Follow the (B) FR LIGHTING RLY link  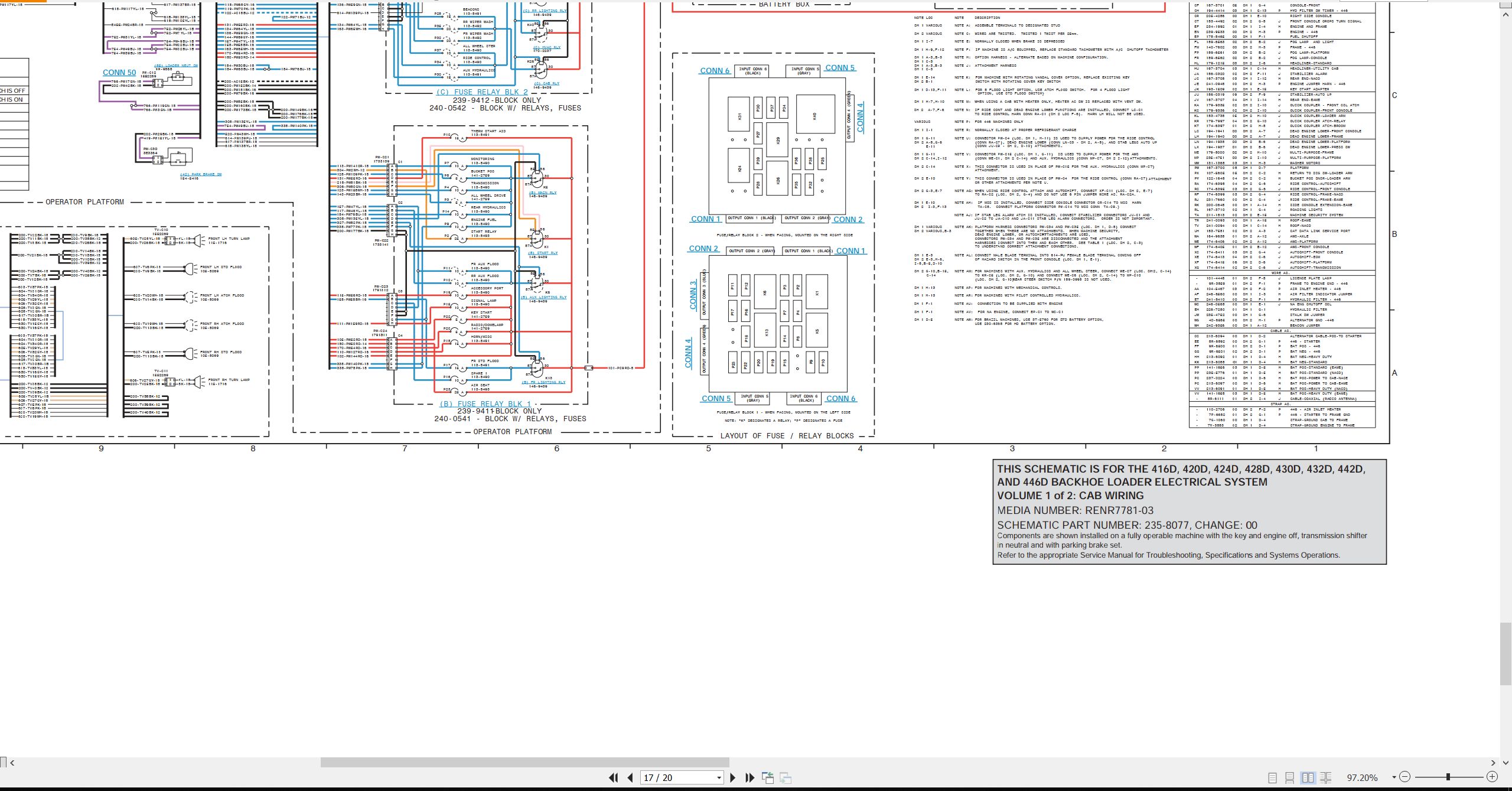pyautogui.click(x=543, y=382)
